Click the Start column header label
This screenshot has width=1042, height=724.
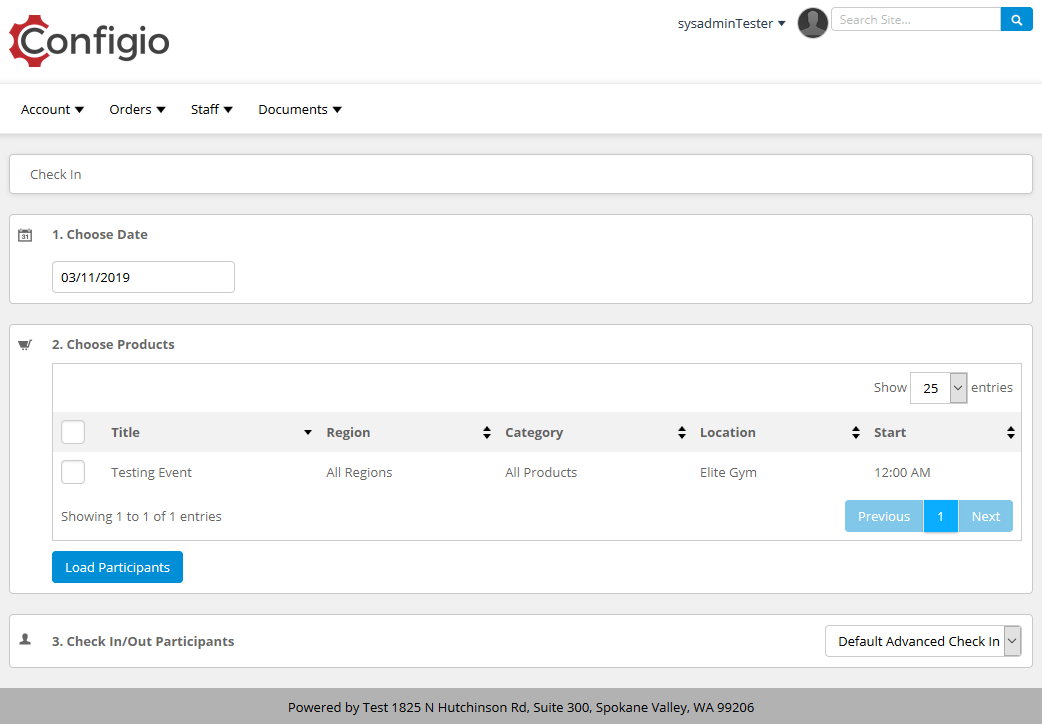click(x=890, y=432)
